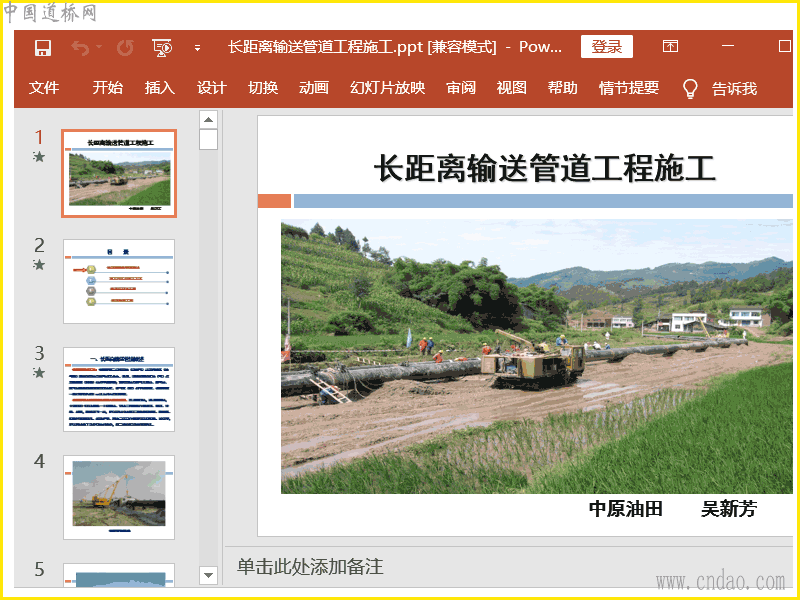800x600 pixels.
Task: Click the Tell Me lightbulb icon
Action: coord(690,89)
